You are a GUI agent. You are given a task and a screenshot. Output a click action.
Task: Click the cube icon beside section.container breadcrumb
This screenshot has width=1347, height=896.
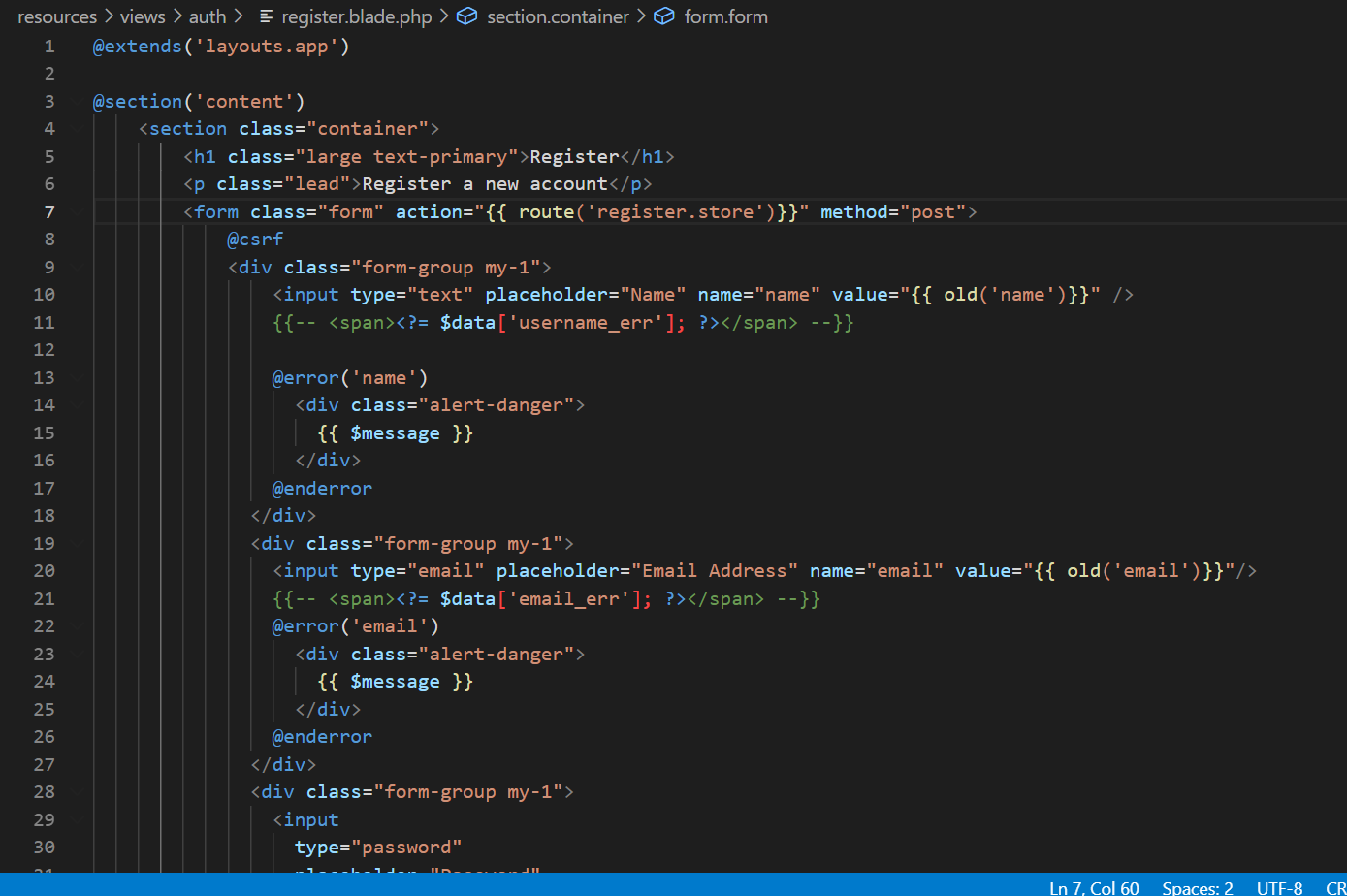tap(467, 16)
